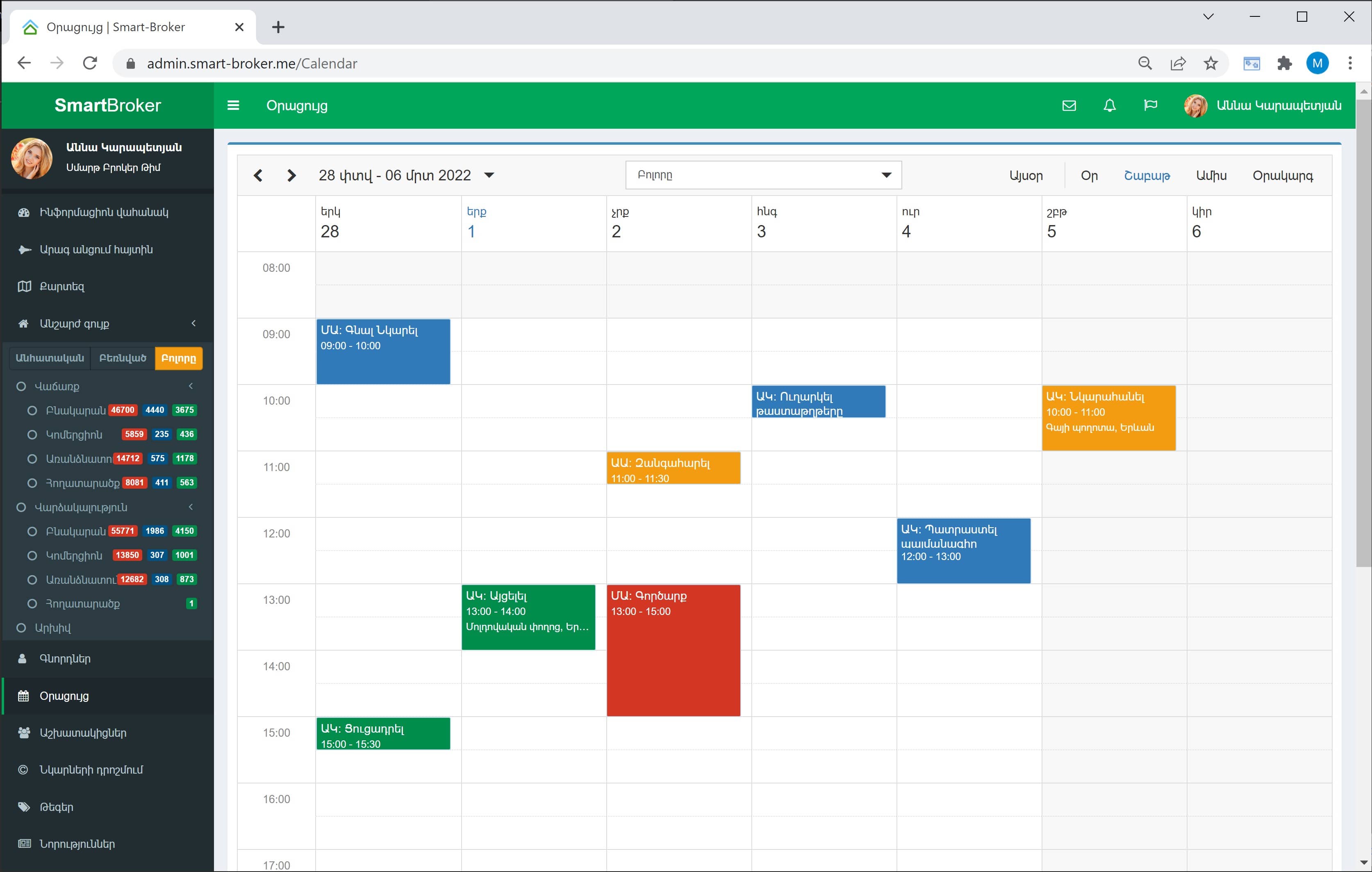Open a new browser tab with plus
The width and height of the screenshot is (1372, 872).
[278, 27]
